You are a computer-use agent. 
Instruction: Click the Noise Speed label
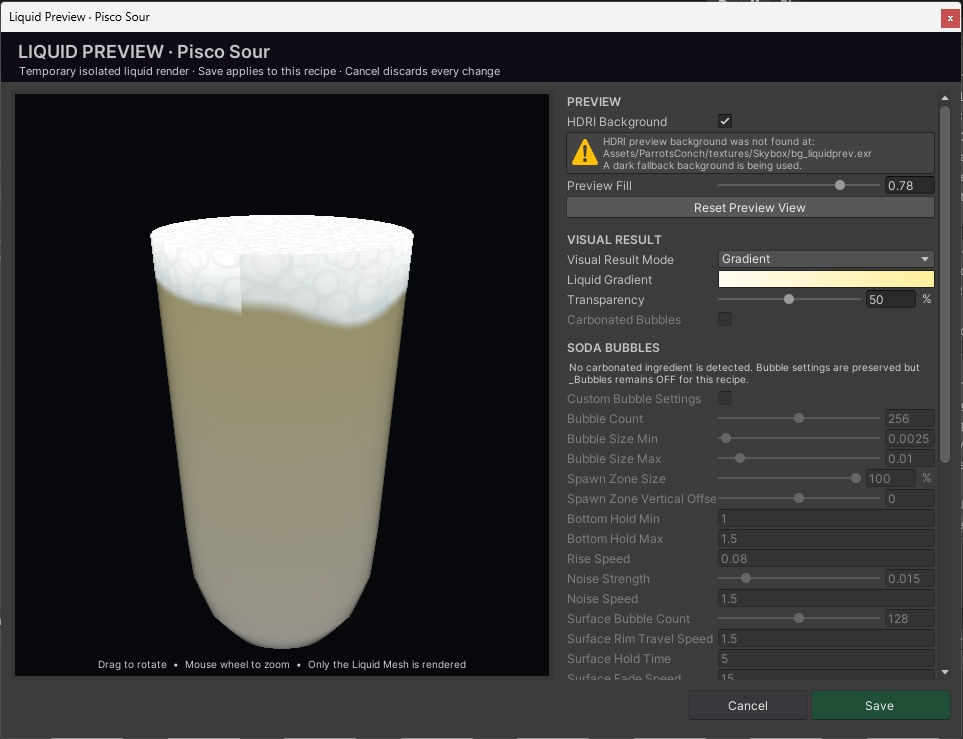[602, 599]
